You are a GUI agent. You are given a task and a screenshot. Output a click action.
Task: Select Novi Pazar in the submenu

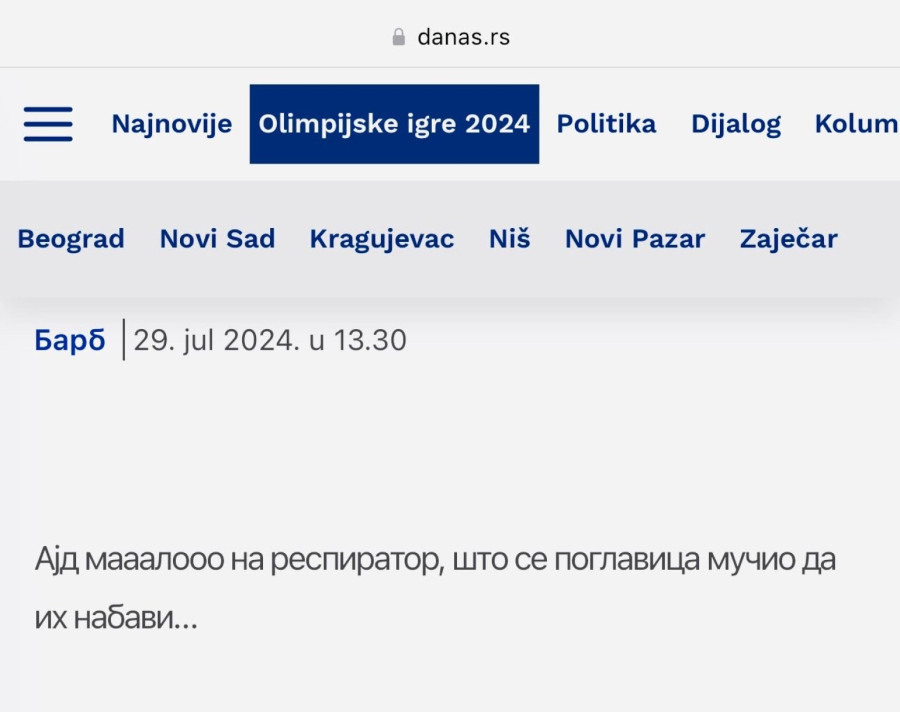point(635,239)
